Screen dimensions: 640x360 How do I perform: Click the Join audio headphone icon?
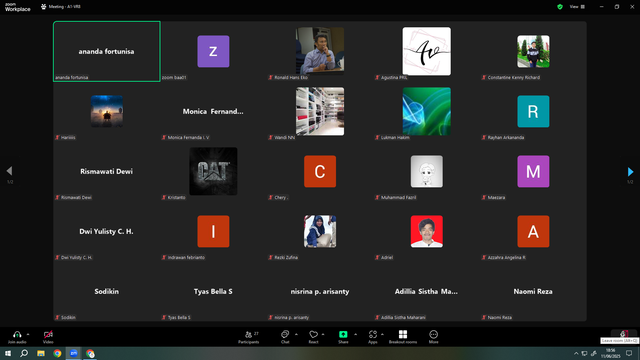(x=17, y=334)
